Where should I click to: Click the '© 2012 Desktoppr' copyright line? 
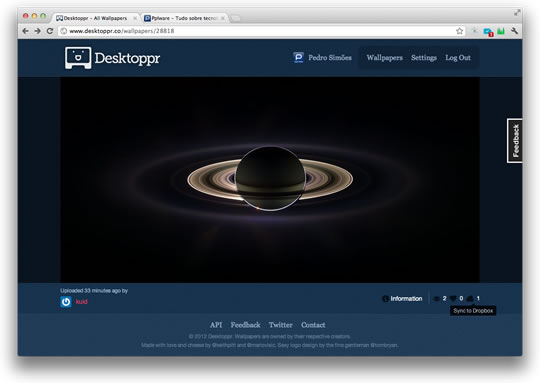coord(270,336)
